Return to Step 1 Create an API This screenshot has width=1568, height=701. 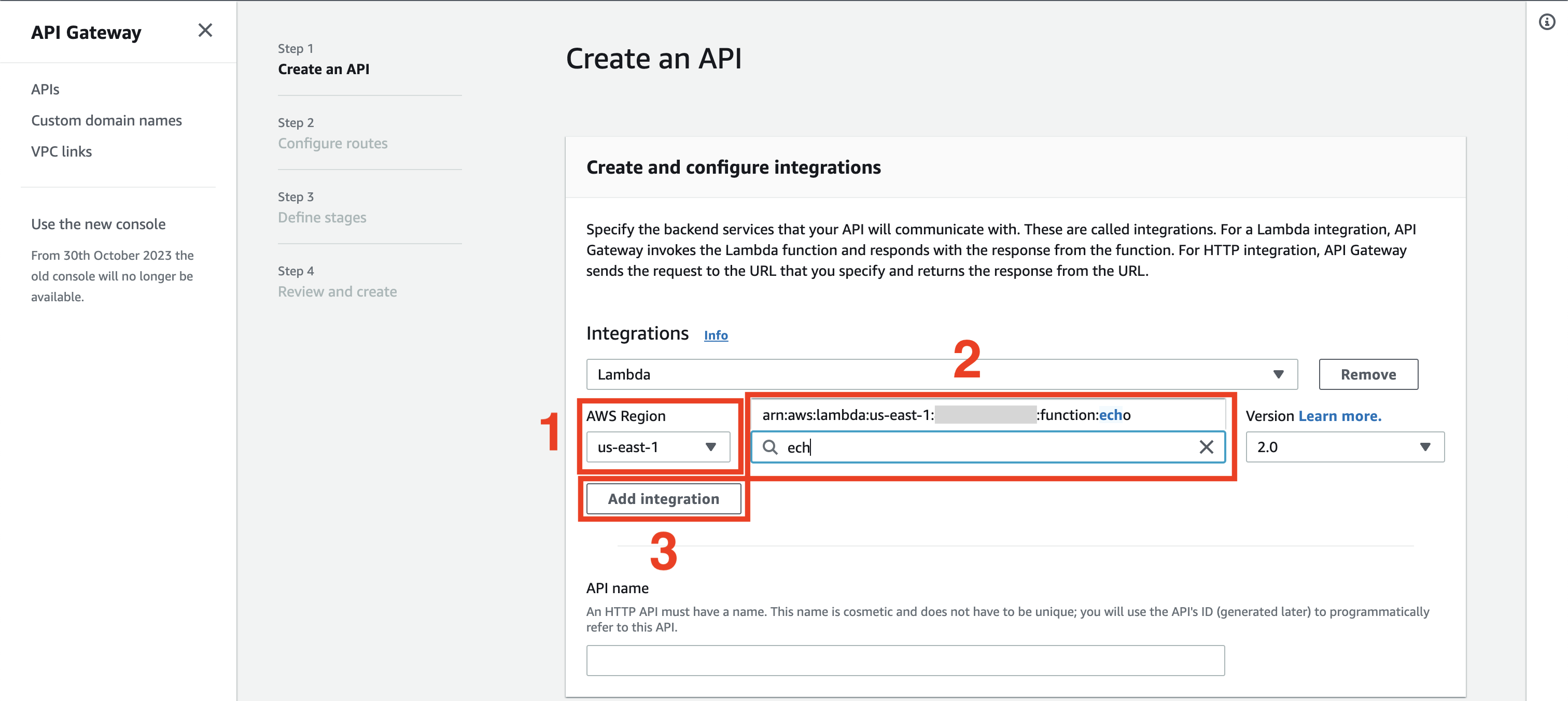click(323, 69)
